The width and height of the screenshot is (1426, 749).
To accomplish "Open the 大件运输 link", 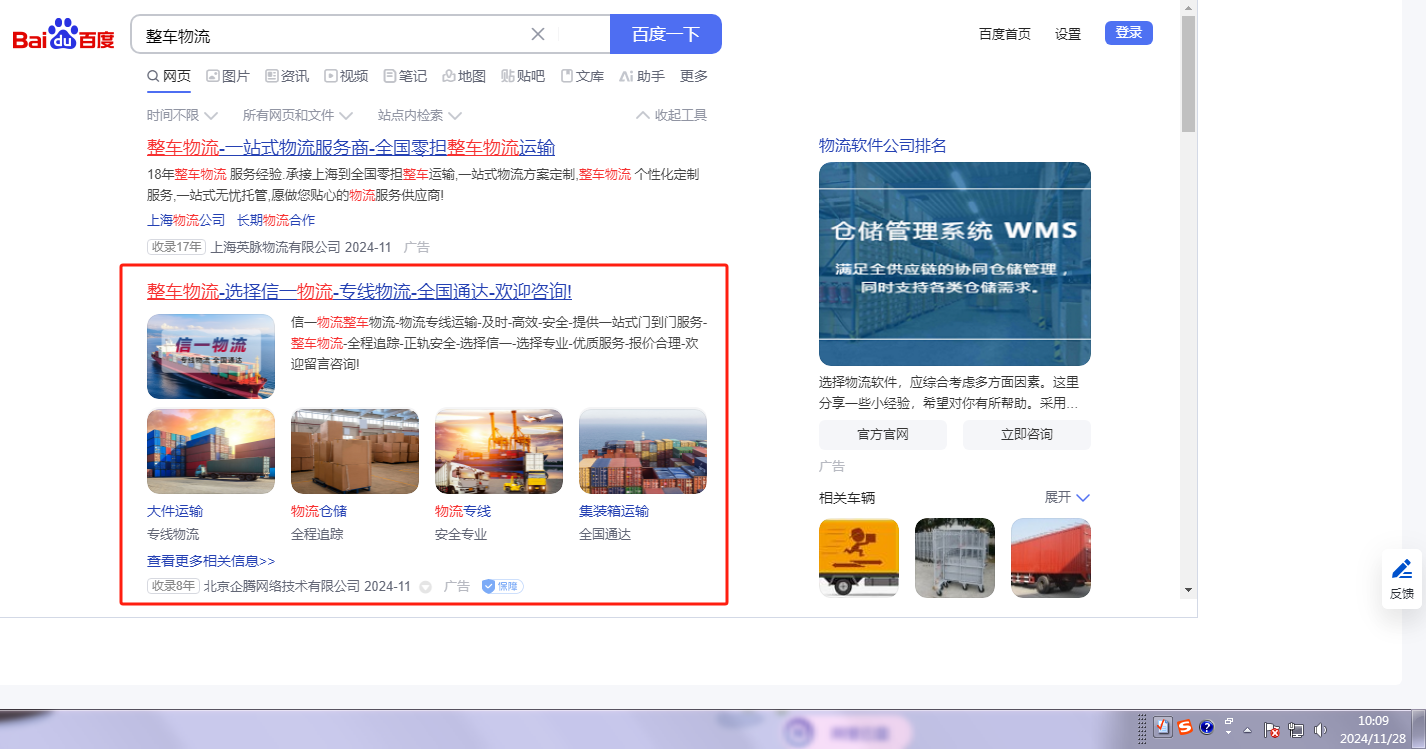I will tap(175, 511).
